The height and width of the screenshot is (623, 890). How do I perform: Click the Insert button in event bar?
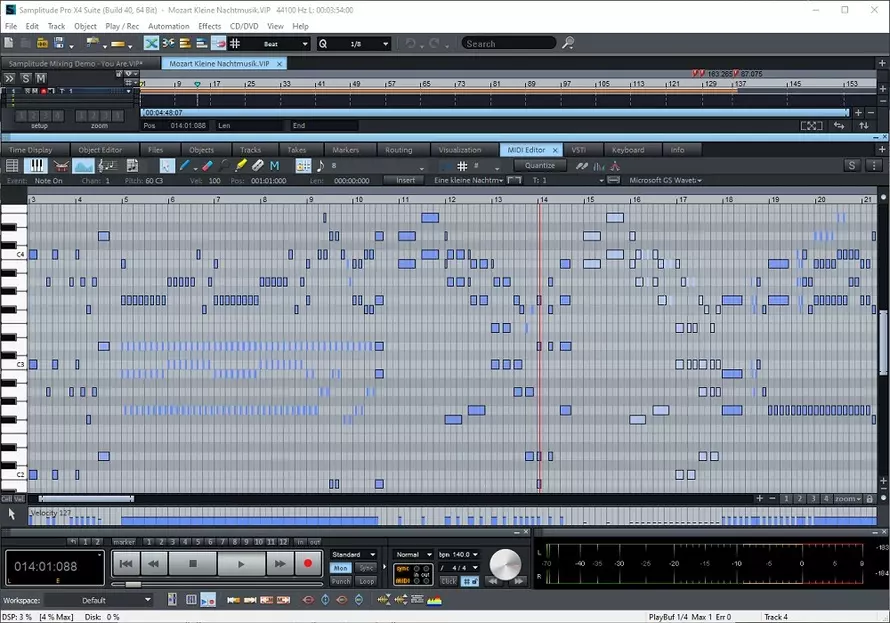pyautogui.click(x=405, y=180)
